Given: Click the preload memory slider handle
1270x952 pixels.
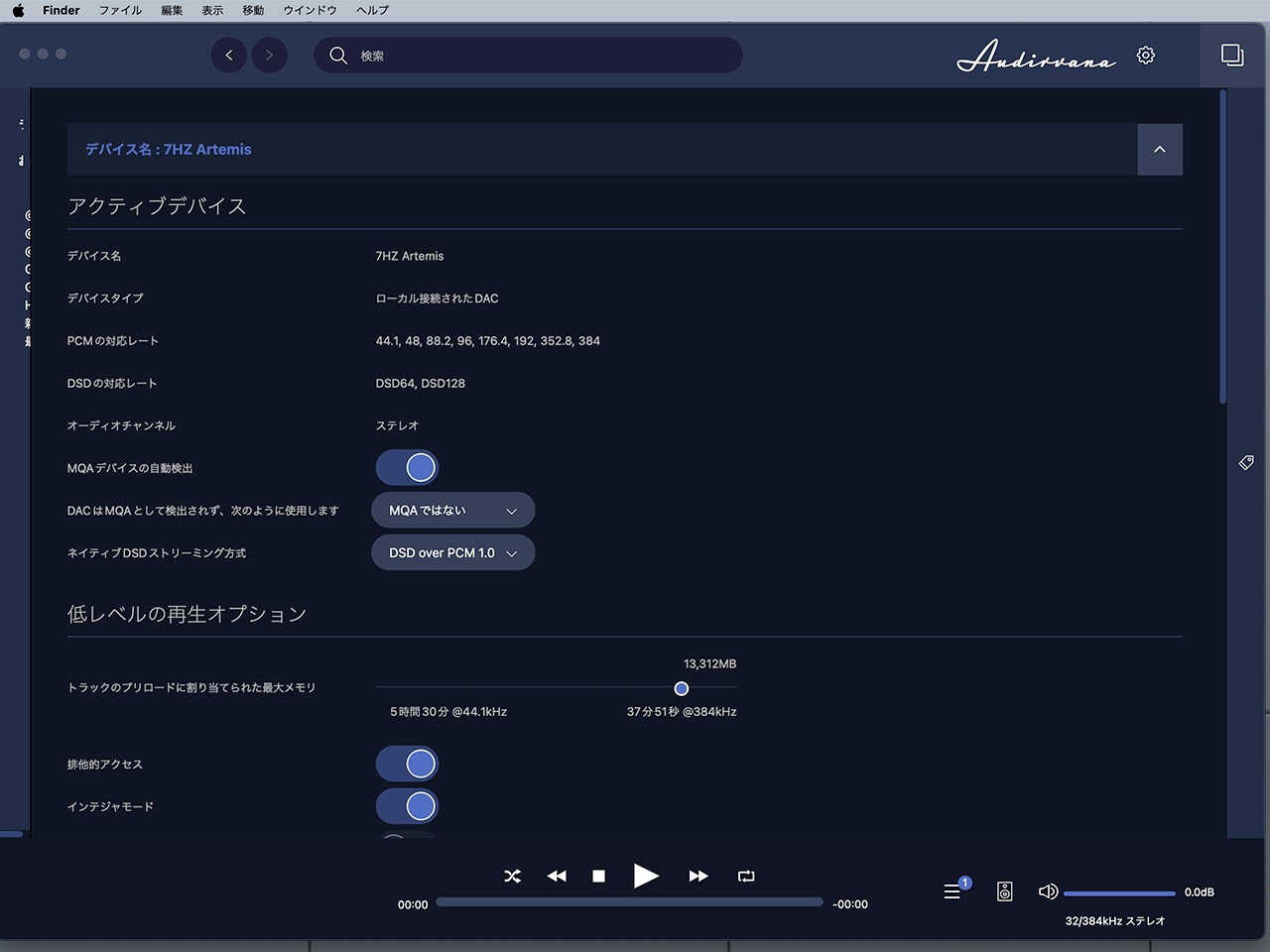Looking at the screenshot, I should click(682, 688).
